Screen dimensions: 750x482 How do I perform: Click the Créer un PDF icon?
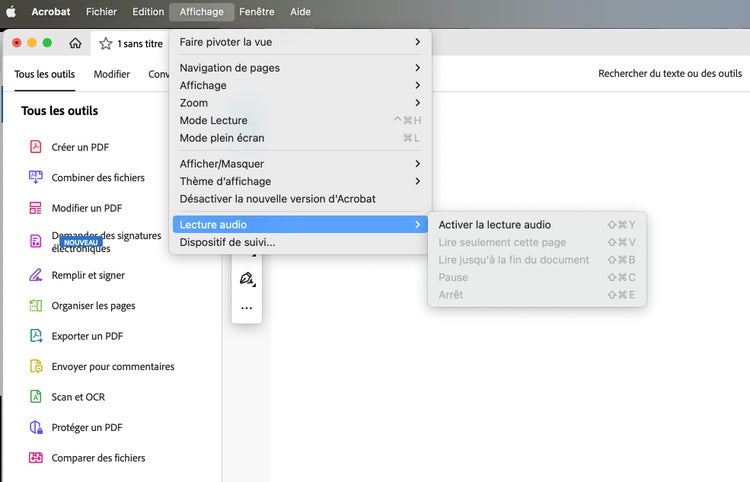pos(36,147)
